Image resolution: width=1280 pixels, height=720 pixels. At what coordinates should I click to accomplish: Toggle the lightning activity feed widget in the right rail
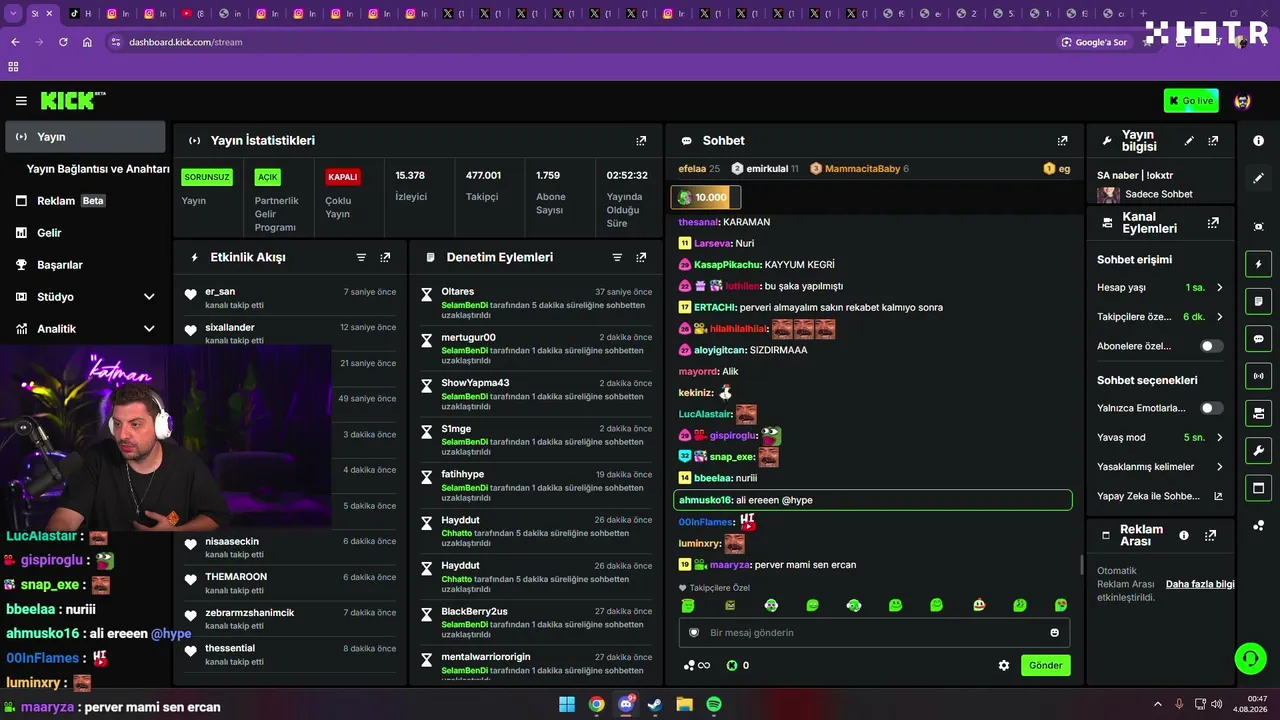tap(1258, 264)
